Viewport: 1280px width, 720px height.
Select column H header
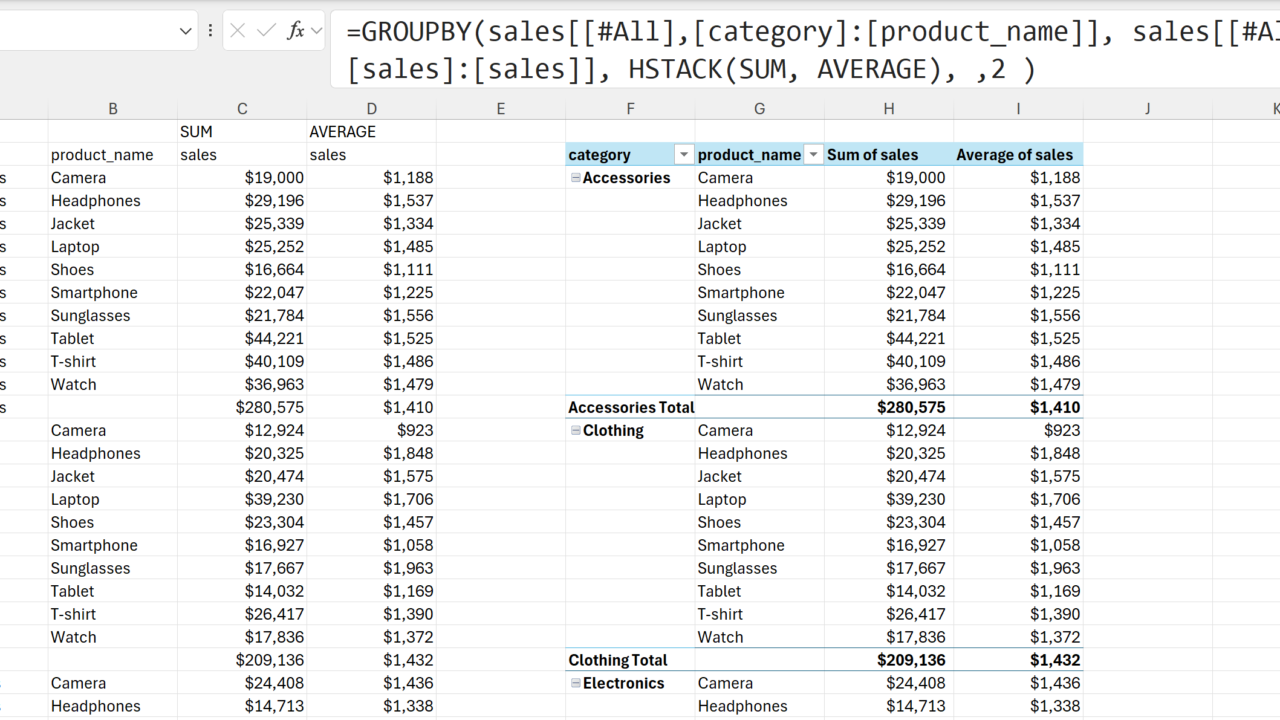(x=889, y=109)
